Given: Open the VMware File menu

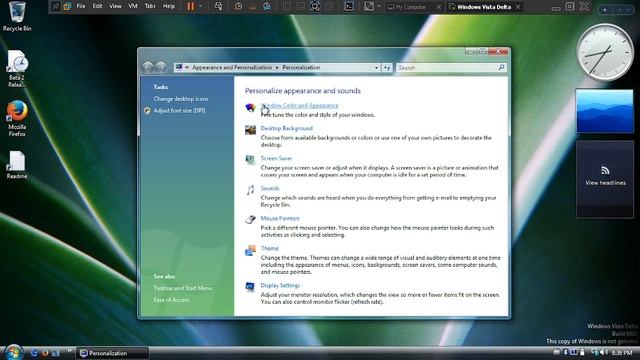Looking at the screenshot, I should 81,6.
